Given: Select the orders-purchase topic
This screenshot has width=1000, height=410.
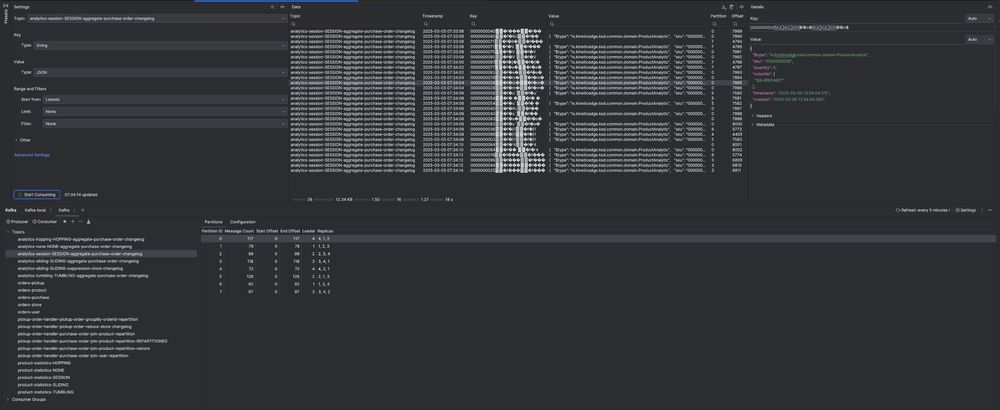Looking at the screenshot, I should 33,297.
